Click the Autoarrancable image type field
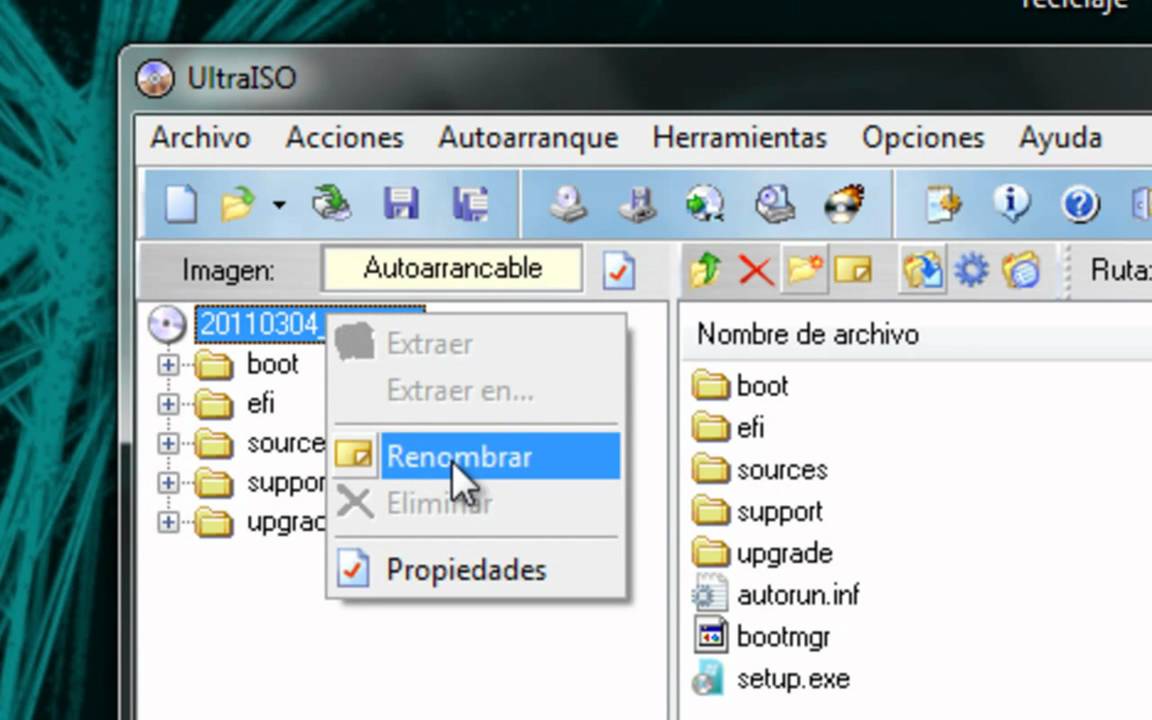 [x=452, y=269]
